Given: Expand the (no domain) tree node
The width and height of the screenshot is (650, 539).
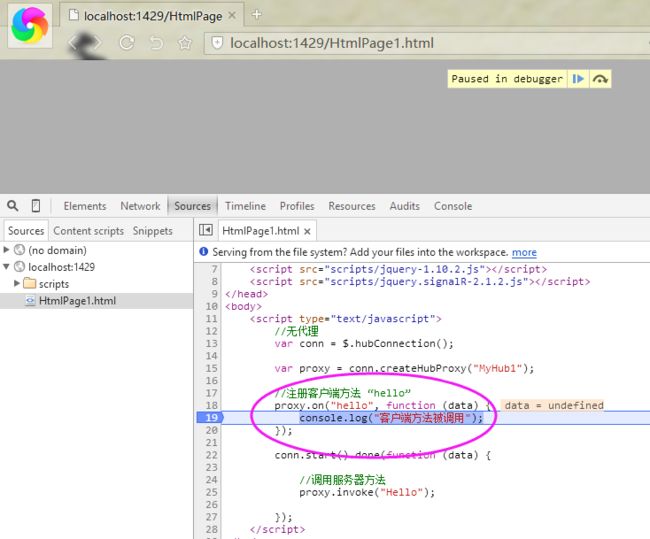Looking at the screenshot, I should pyautogui.click(x=6, y=250).
